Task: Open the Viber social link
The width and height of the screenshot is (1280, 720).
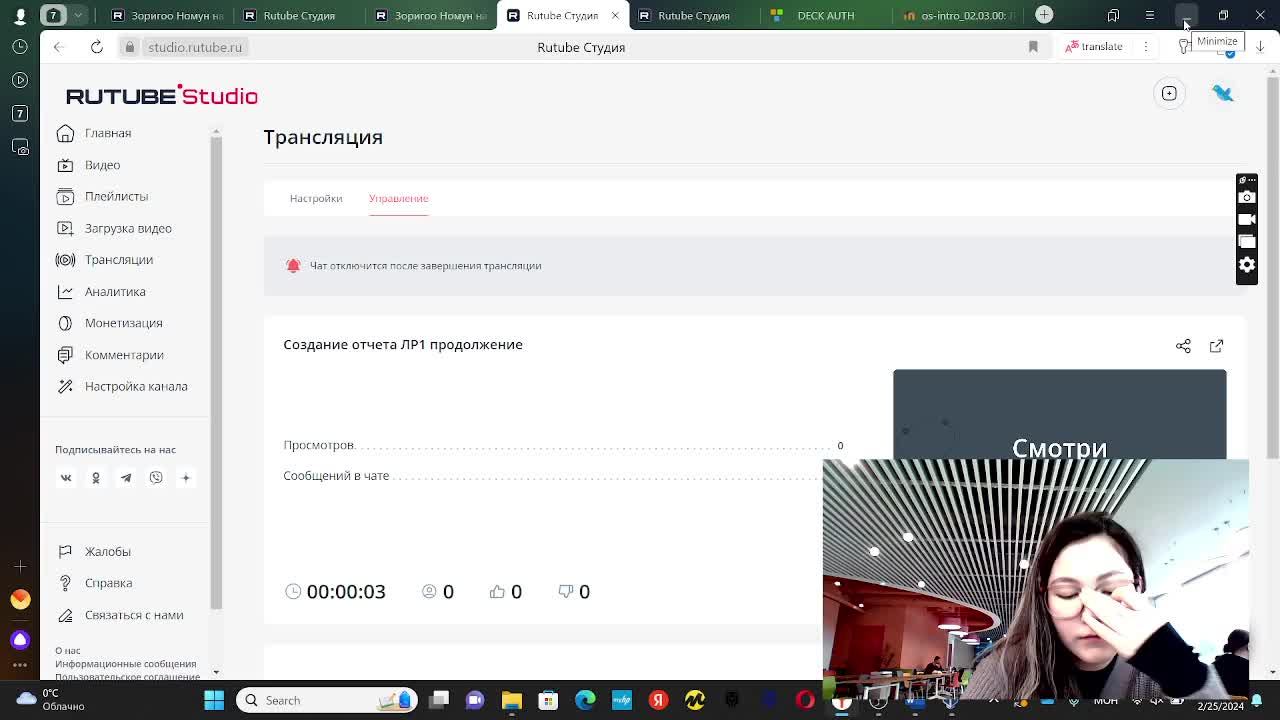Action: click(156, 478)
